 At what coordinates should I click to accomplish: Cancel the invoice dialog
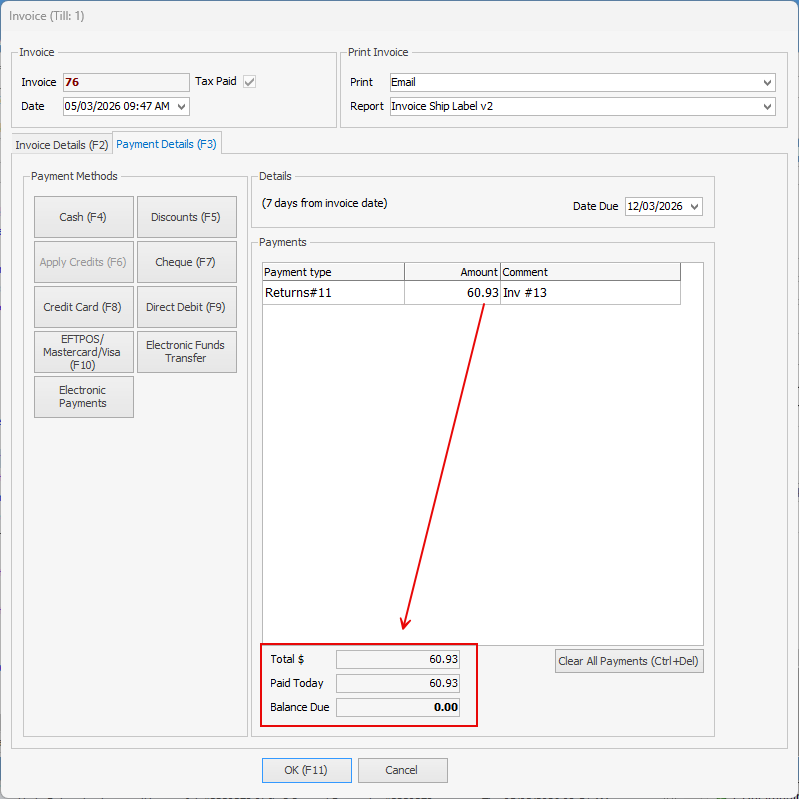(x=403, y=770)
